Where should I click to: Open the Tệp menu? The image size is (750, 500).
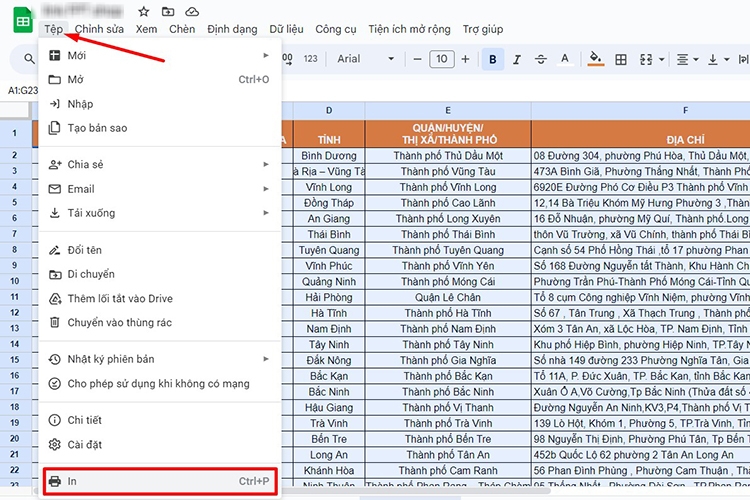pyautogui.click(x=54, y=29)
